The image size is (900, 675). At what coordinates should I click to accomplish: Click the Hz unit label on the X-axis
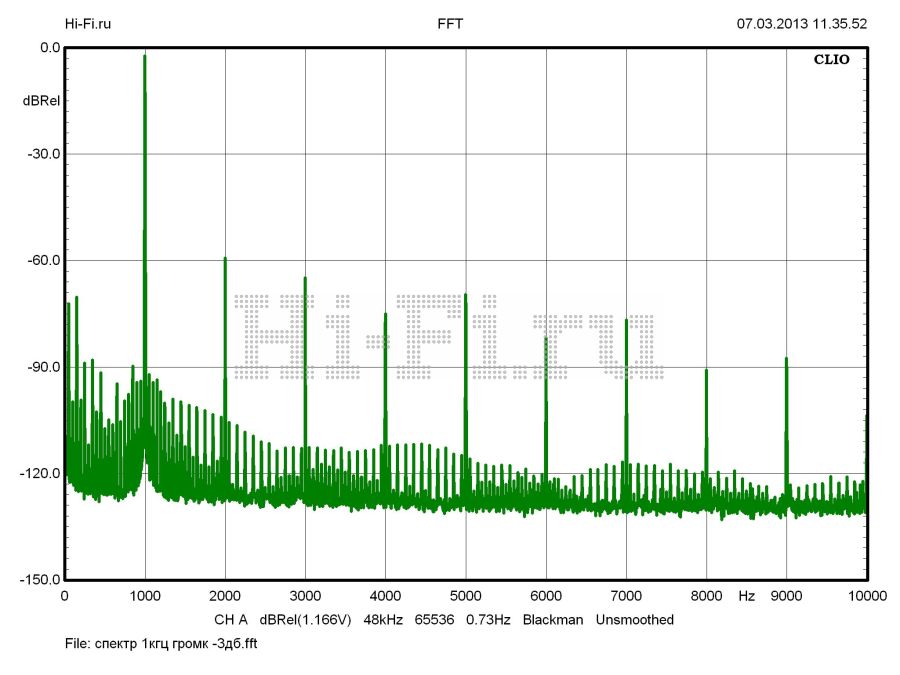[746, 596]
